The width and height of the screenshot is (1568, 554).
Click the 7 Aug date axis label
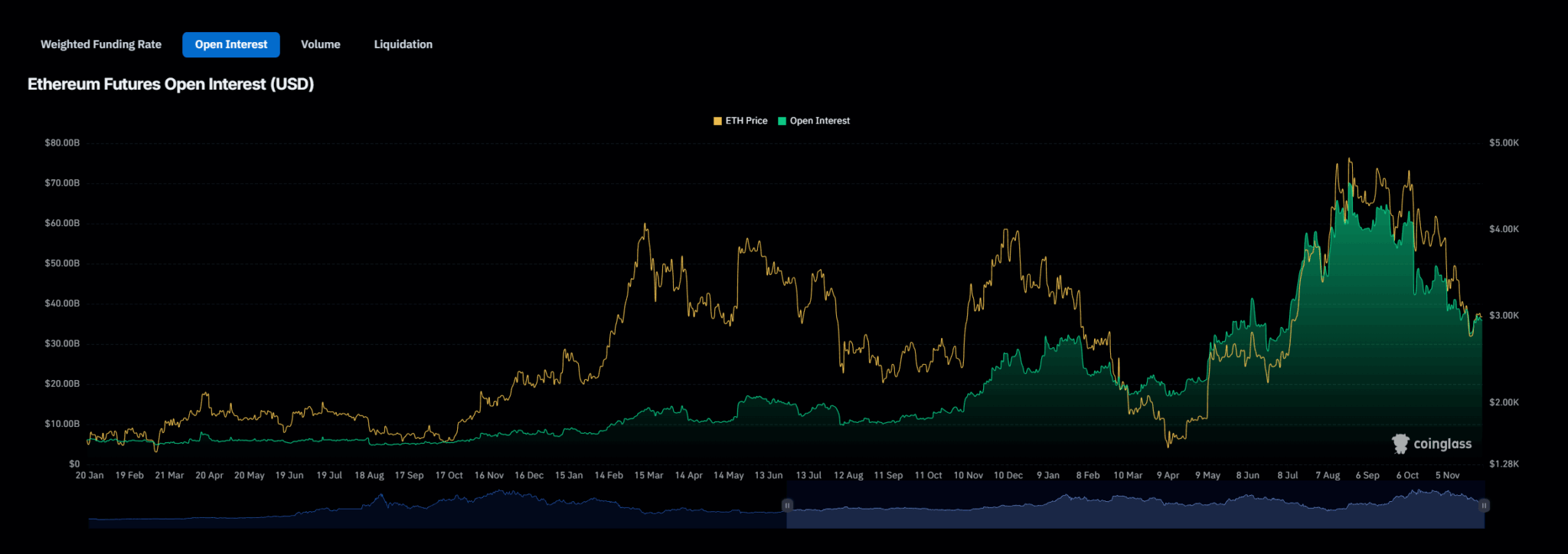tap(1328, 475)
